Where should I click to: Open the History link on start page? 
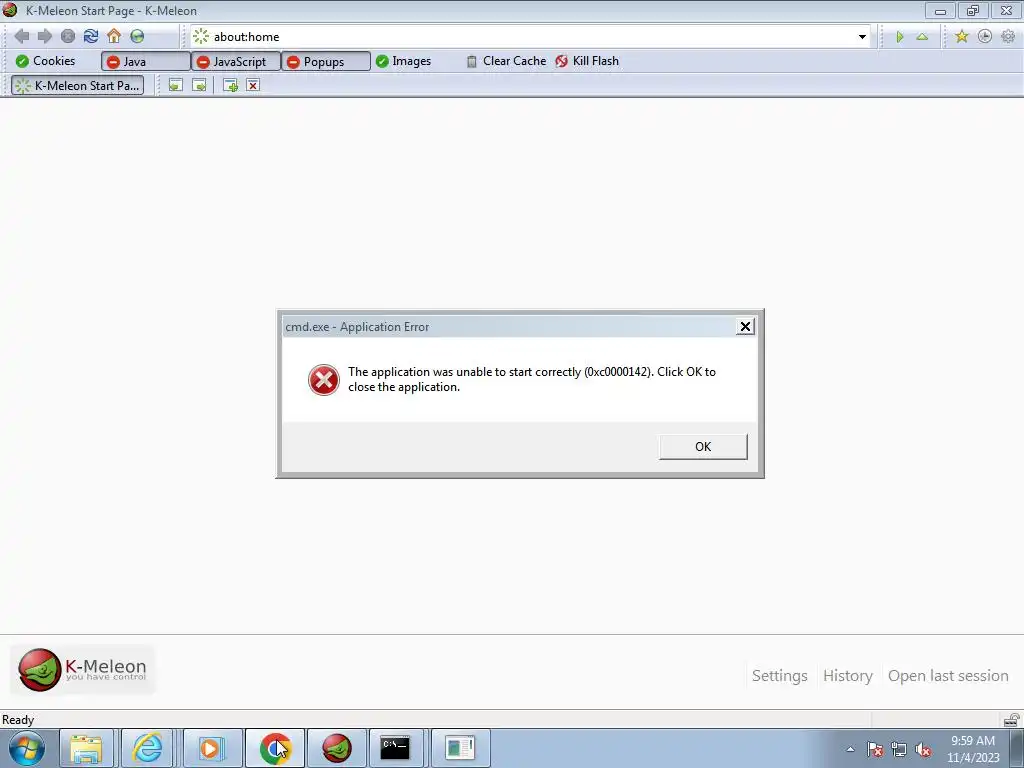(848, 675)
